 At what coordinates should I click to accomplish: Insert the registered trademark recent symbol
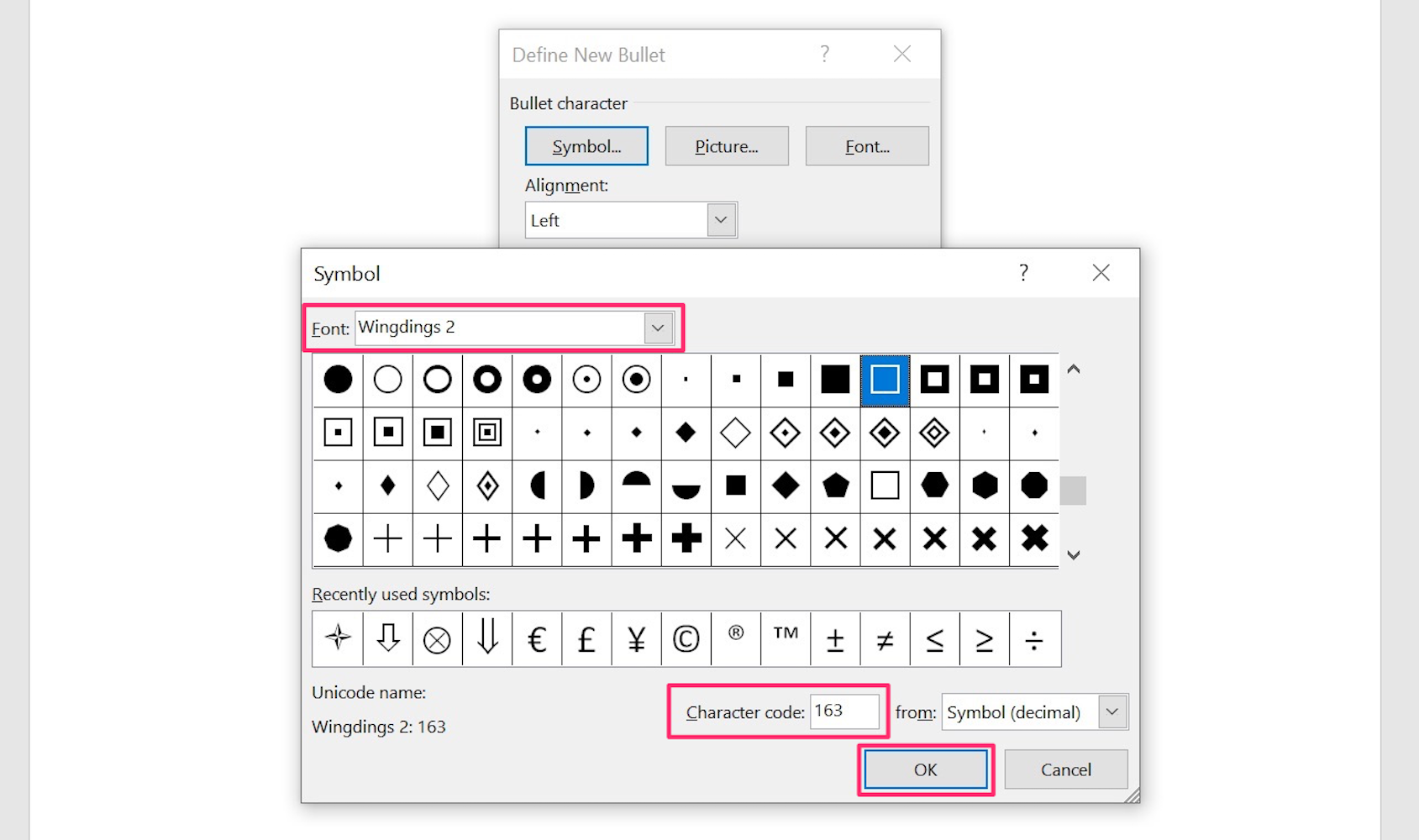[x=736, y=639]
